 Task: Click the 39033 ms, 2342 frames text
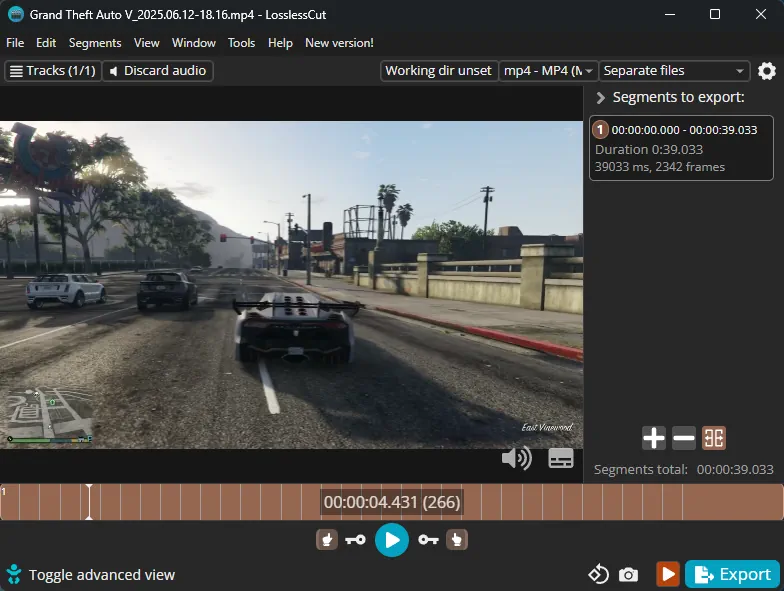tap(660, 167)
